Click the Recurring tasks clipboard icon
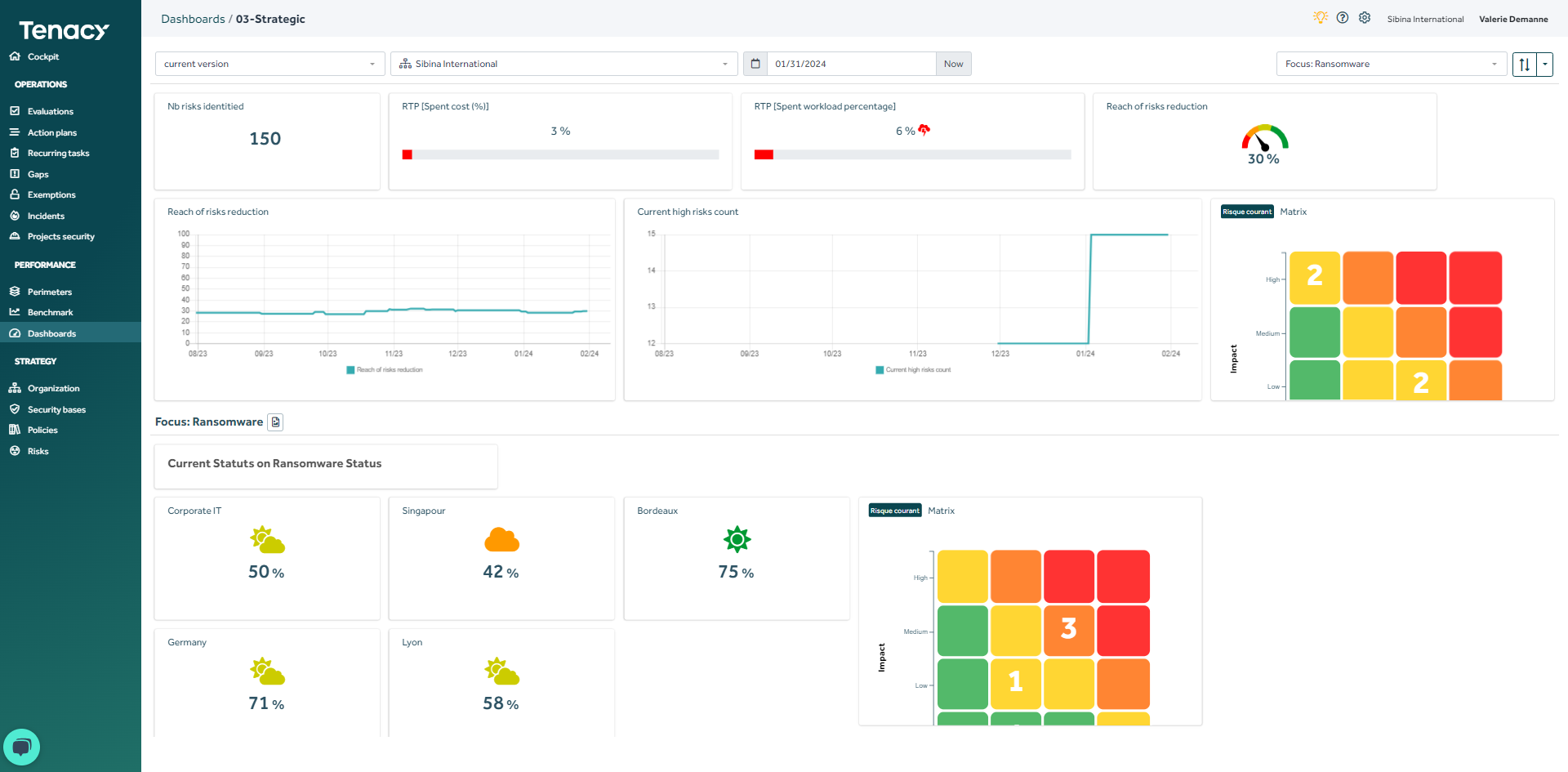1568x772 pixels. point(15,153)
